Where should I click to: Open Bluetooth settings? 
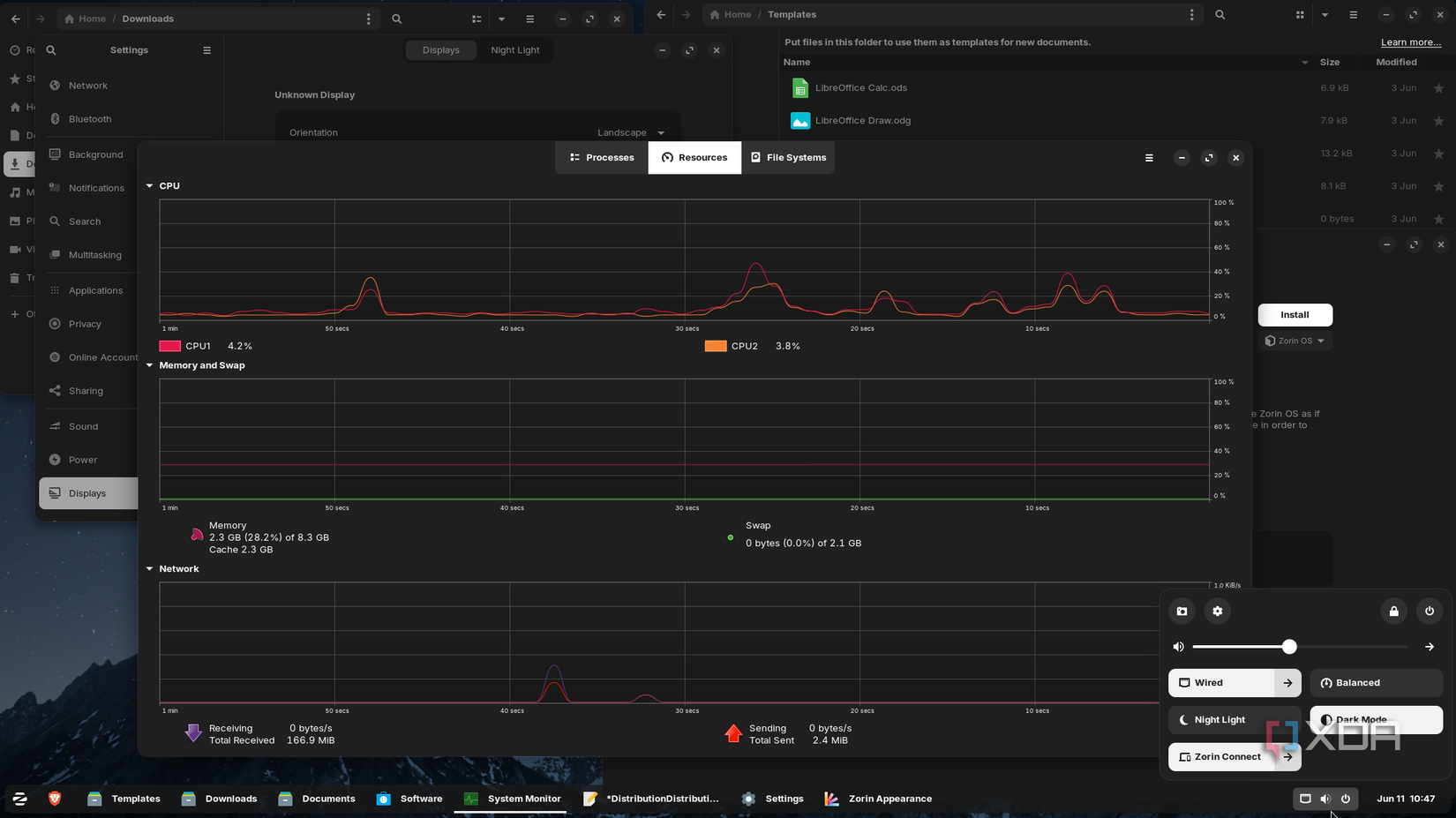coord(90,119)
